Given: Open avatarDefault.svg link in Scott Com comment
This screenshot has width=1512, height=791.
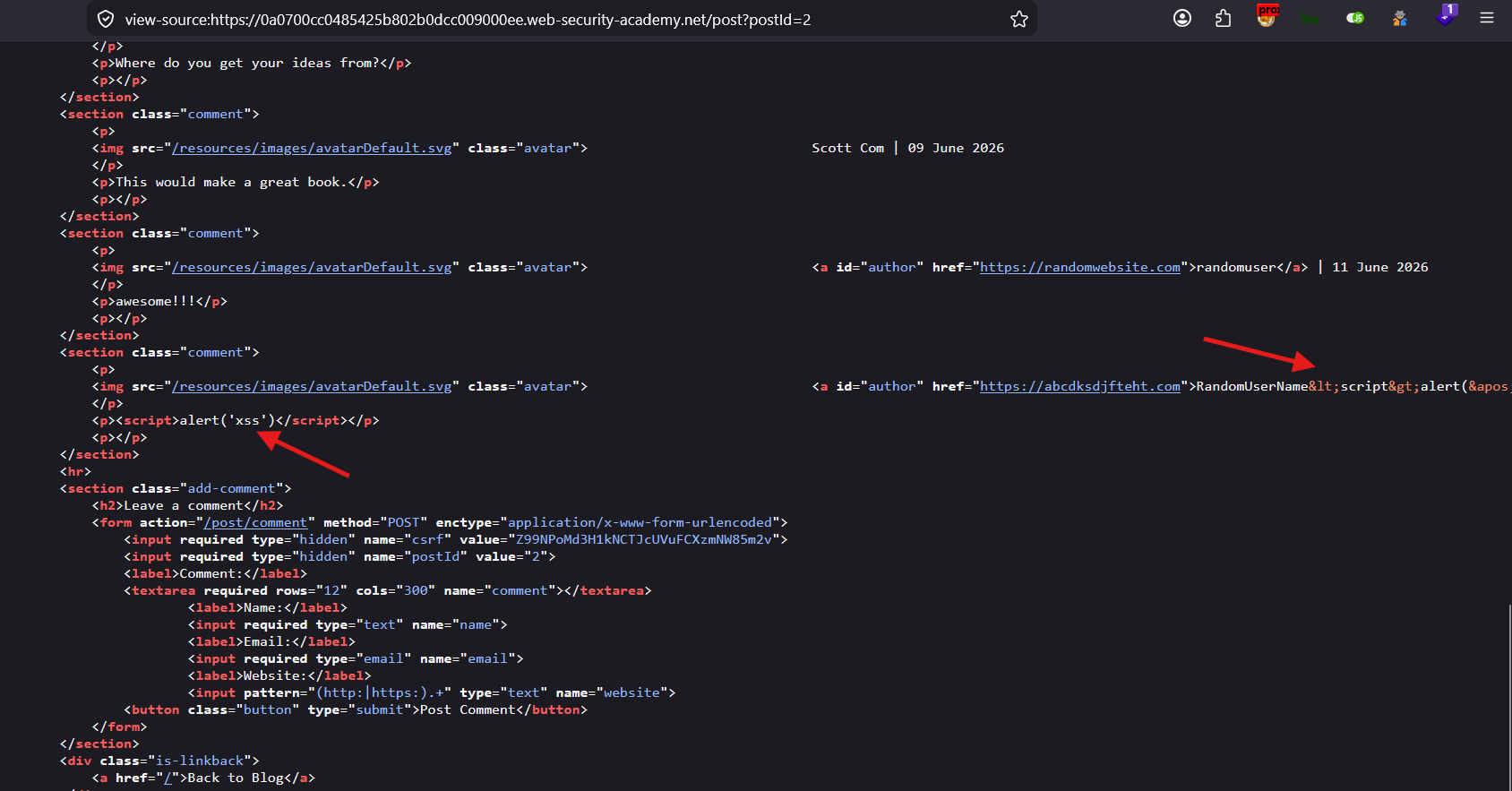Looking at the screenshot, I should click(312, 148).
